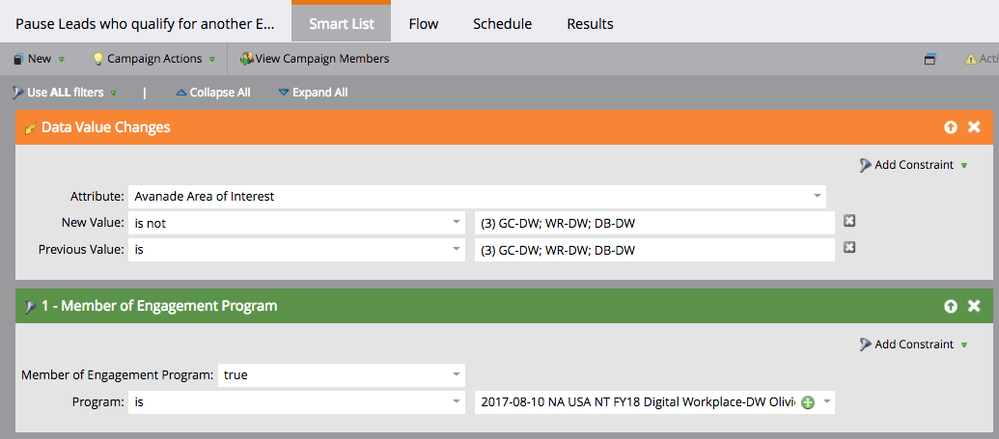The height and width of the screenshot is (439, 999).
Task: Open Attribute dropdown Avanade Area of Interest
Action: coord(477,196)
